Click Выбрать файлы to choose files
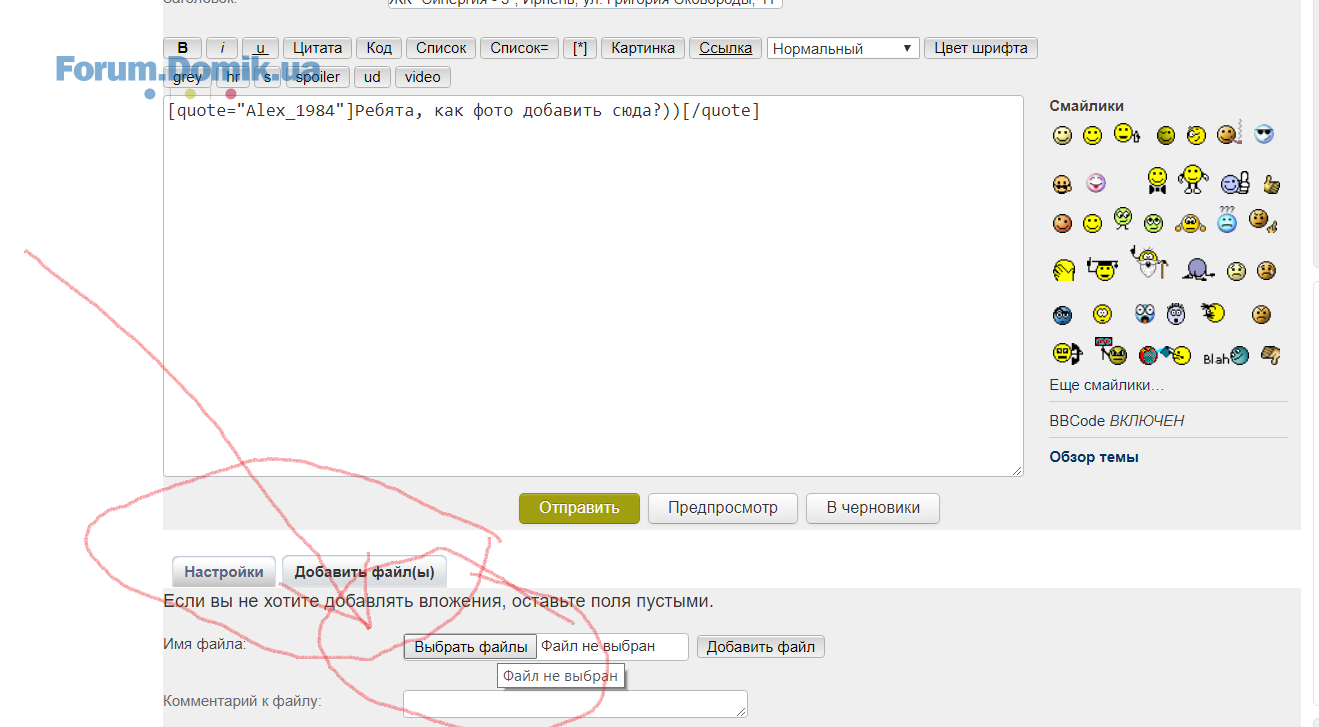The width and height of the screenshot is (1319, 727). pos(470,647)
